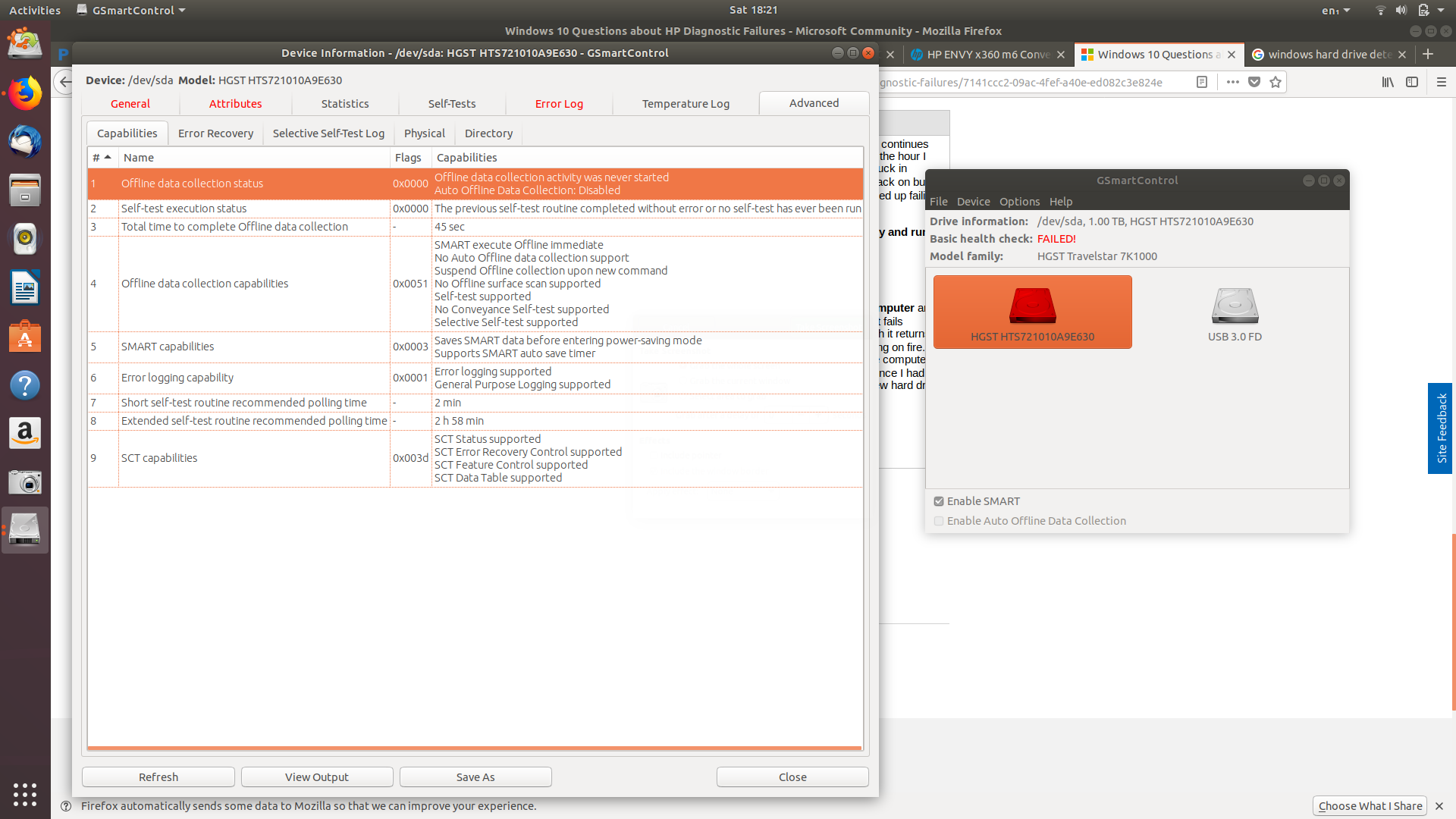
Task: Open Firefox from the dock
Action: coord(25,93)
